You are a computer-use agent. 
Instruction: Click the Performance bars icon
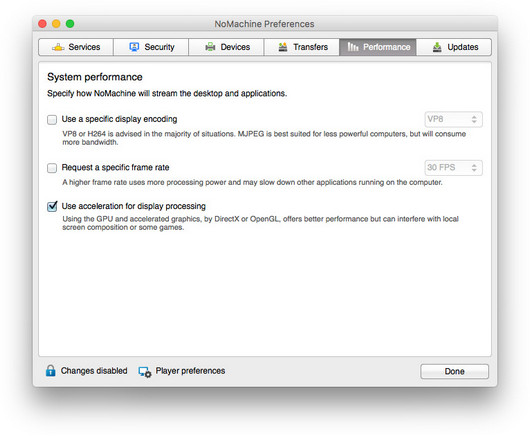coord(353,47)
